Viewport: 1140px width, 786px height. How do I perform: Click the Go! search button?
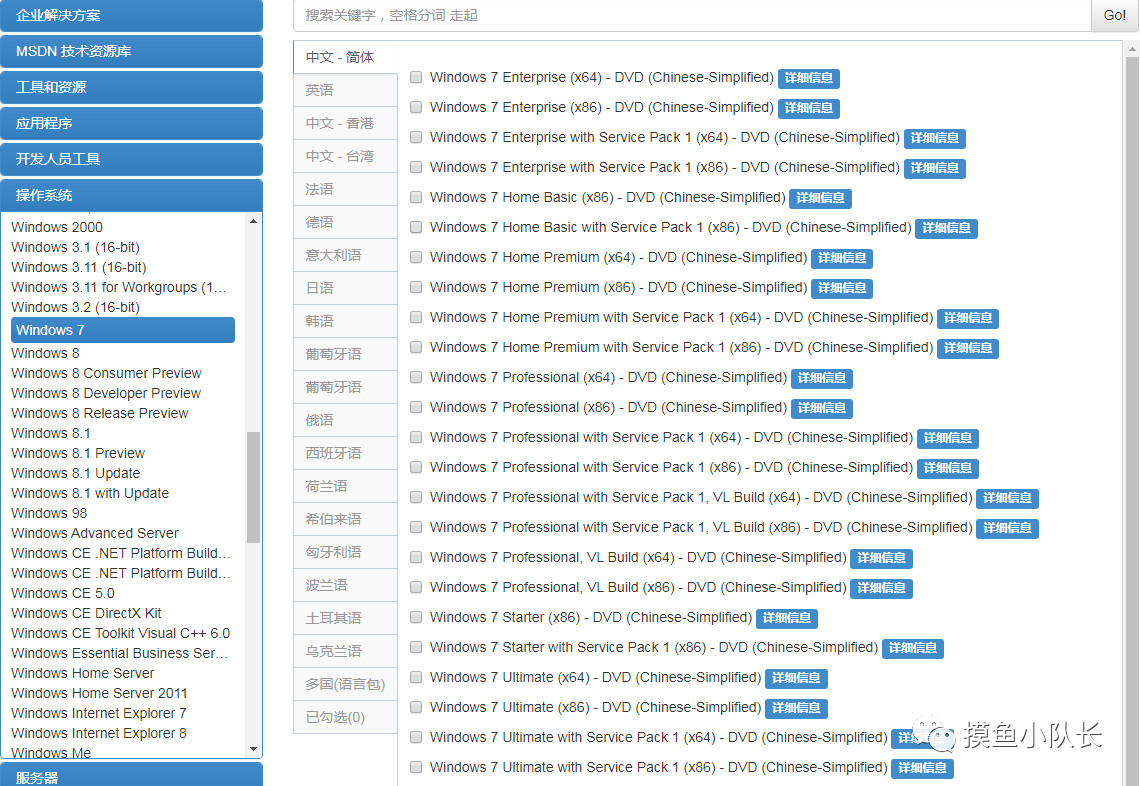click(1114, 15)
